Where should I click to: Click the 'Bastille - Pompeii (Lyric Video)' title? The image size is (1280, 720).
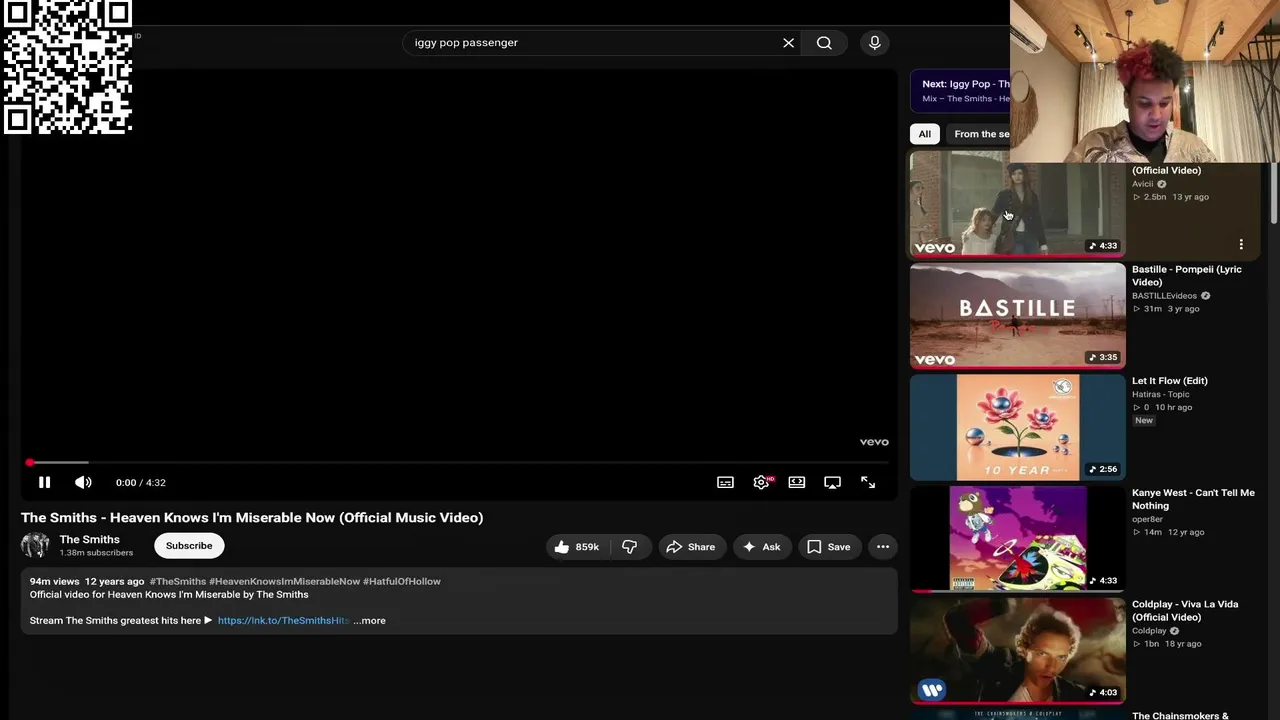[x=1187, y=275]
